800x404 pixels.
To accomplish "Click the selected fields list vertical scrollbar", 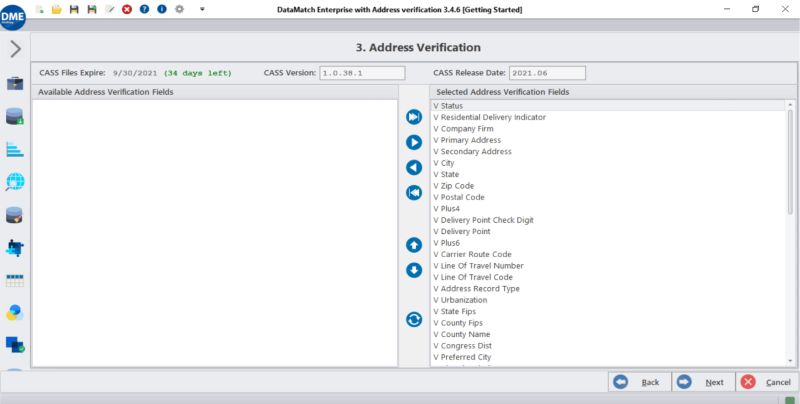I will point(790,162).
